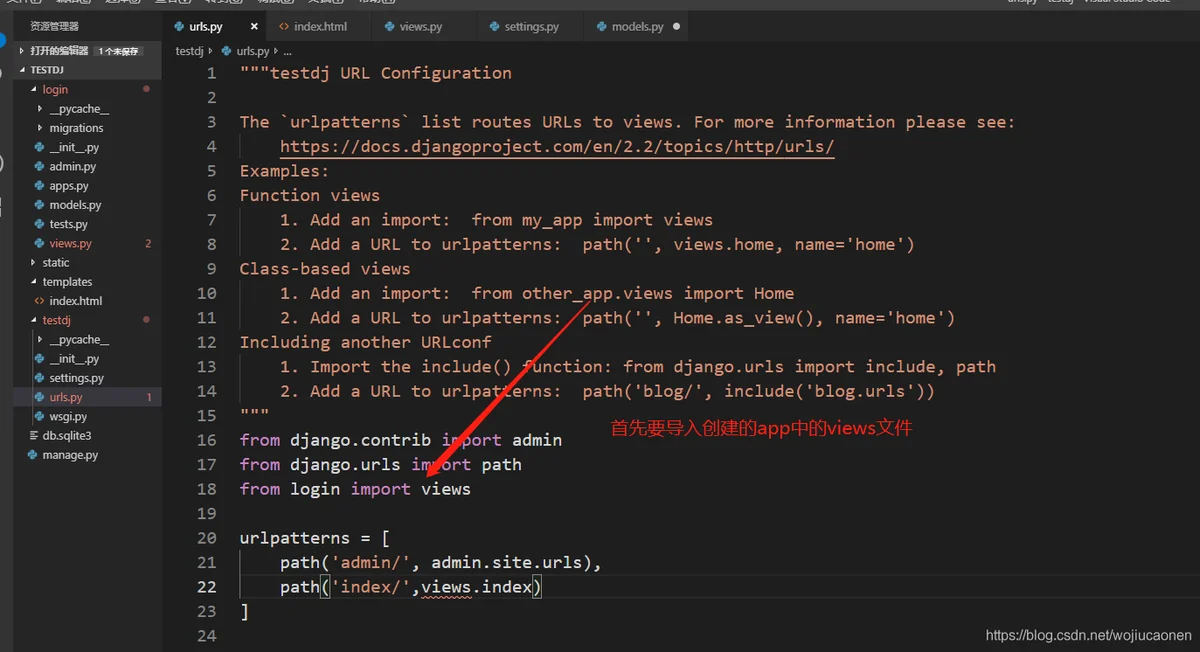Click 'django.urls' on line 17
Screen dimensions: 1200x652
(345, 464)
